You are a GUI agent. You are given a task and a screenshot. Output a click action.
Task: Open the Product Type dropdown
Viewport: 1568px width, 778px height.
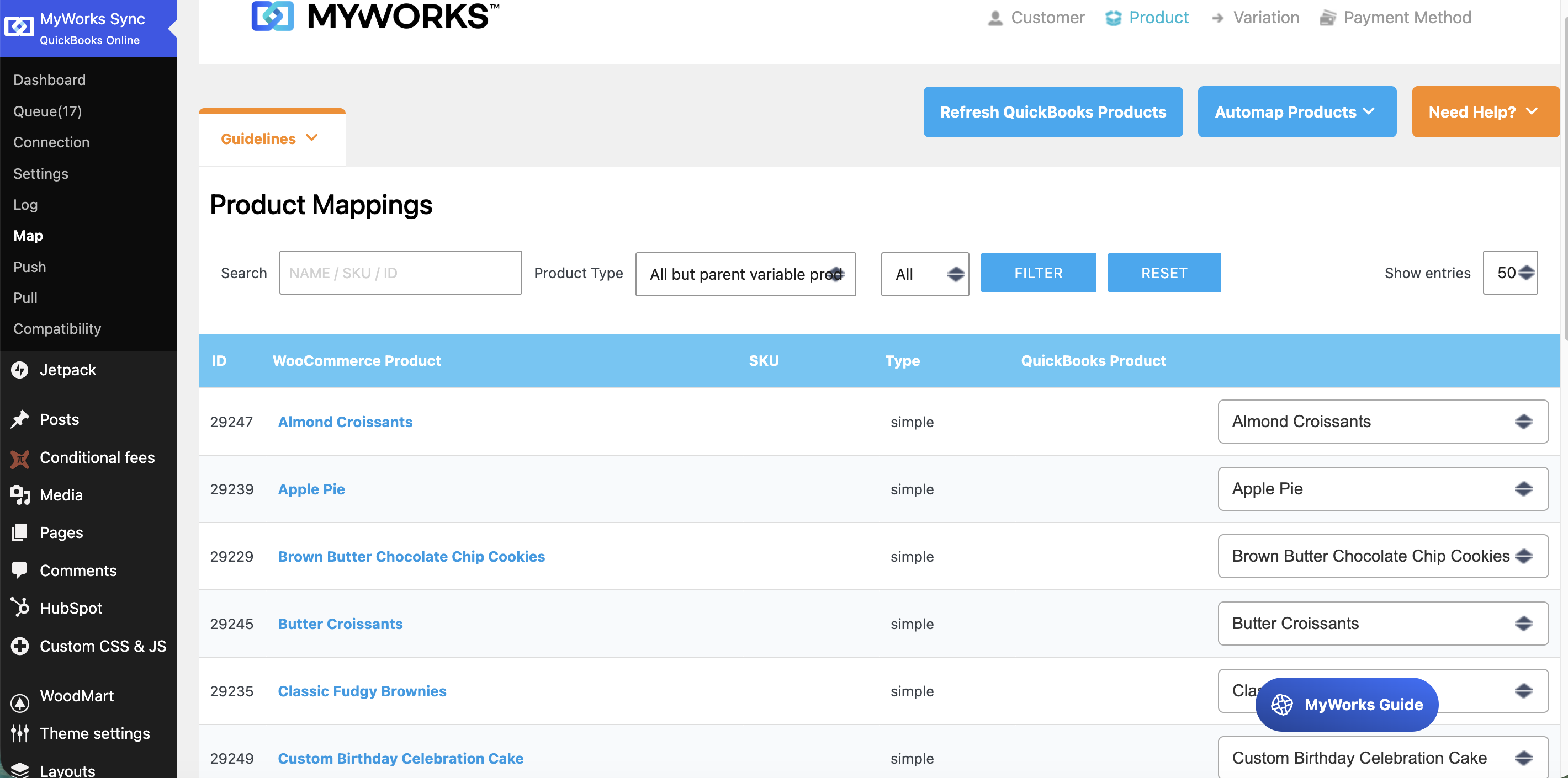(x=746, y=274)
